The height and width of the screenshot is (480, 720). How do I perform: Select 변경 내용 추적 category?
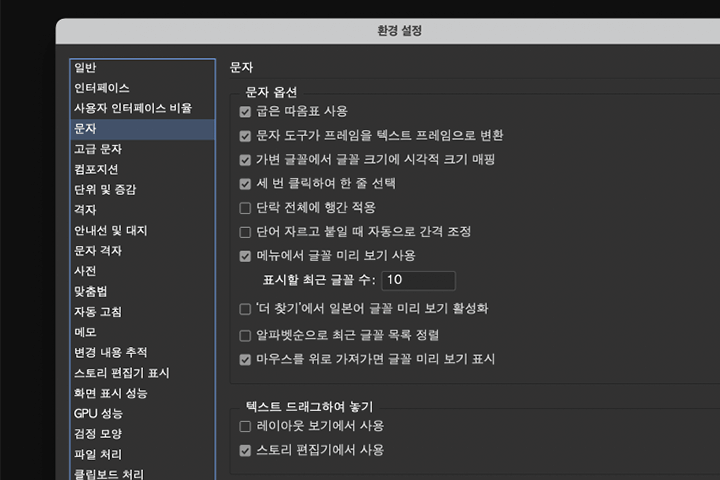point(142,352)
